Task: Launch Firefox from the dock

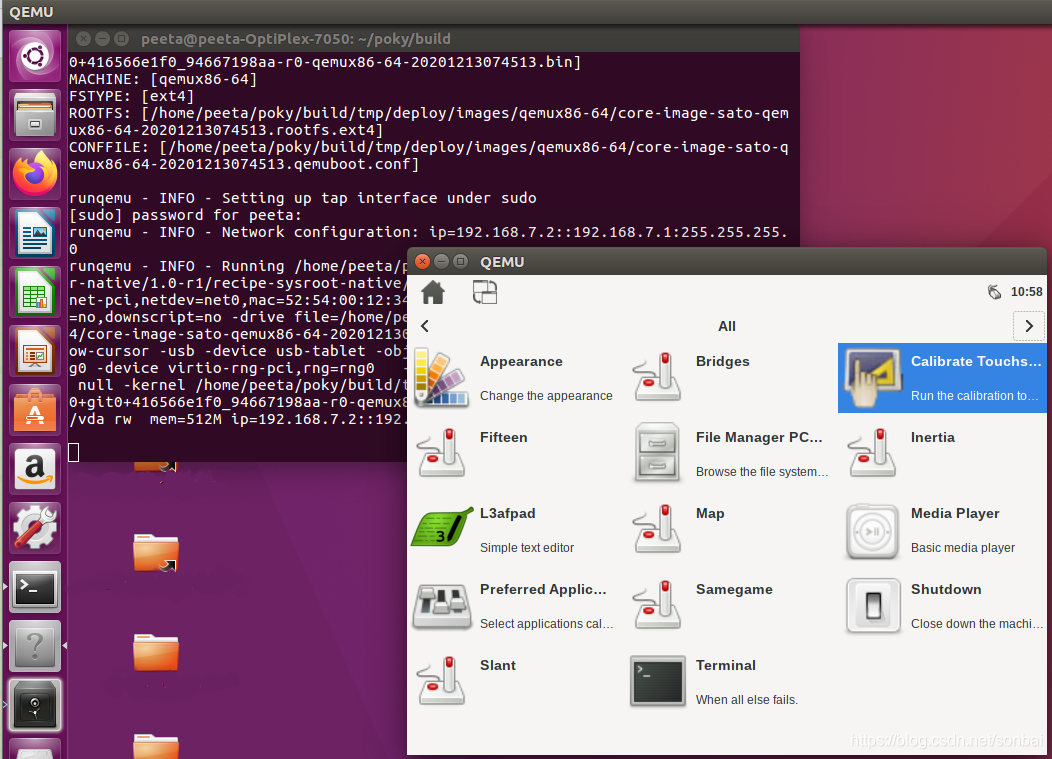Action: click(35, 174)
